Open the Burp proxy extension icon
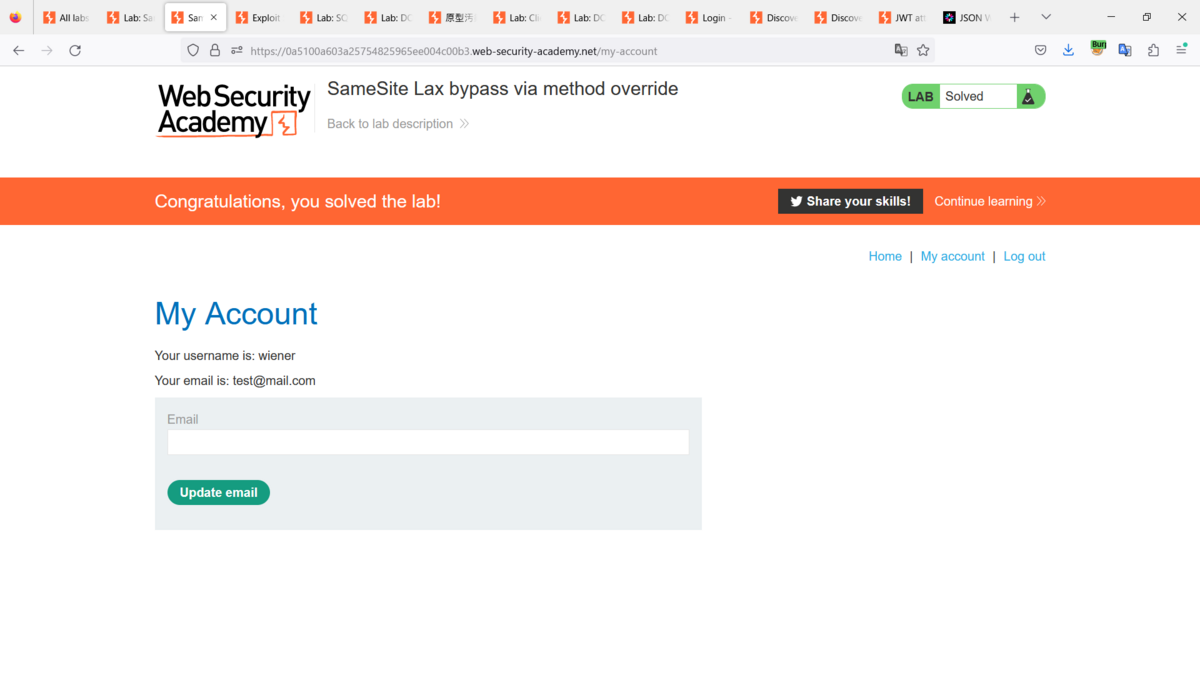The image size is (1200, 675). coord(1098,48)
